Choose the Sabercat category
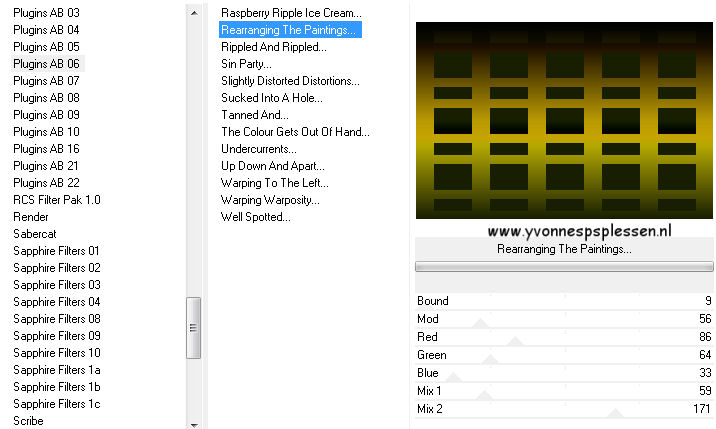This screenshot has height=429, width=716. [x=35, y=233]
